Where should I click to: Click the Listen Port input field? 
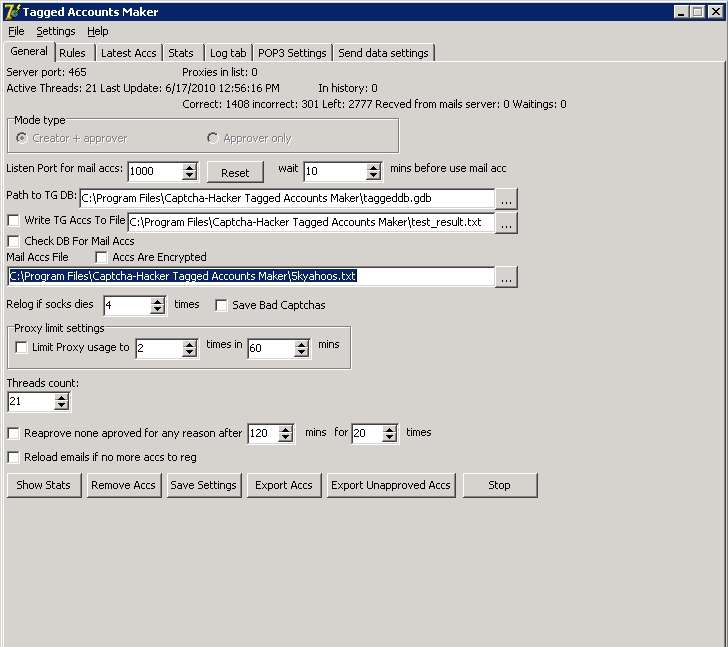(155, 171)
